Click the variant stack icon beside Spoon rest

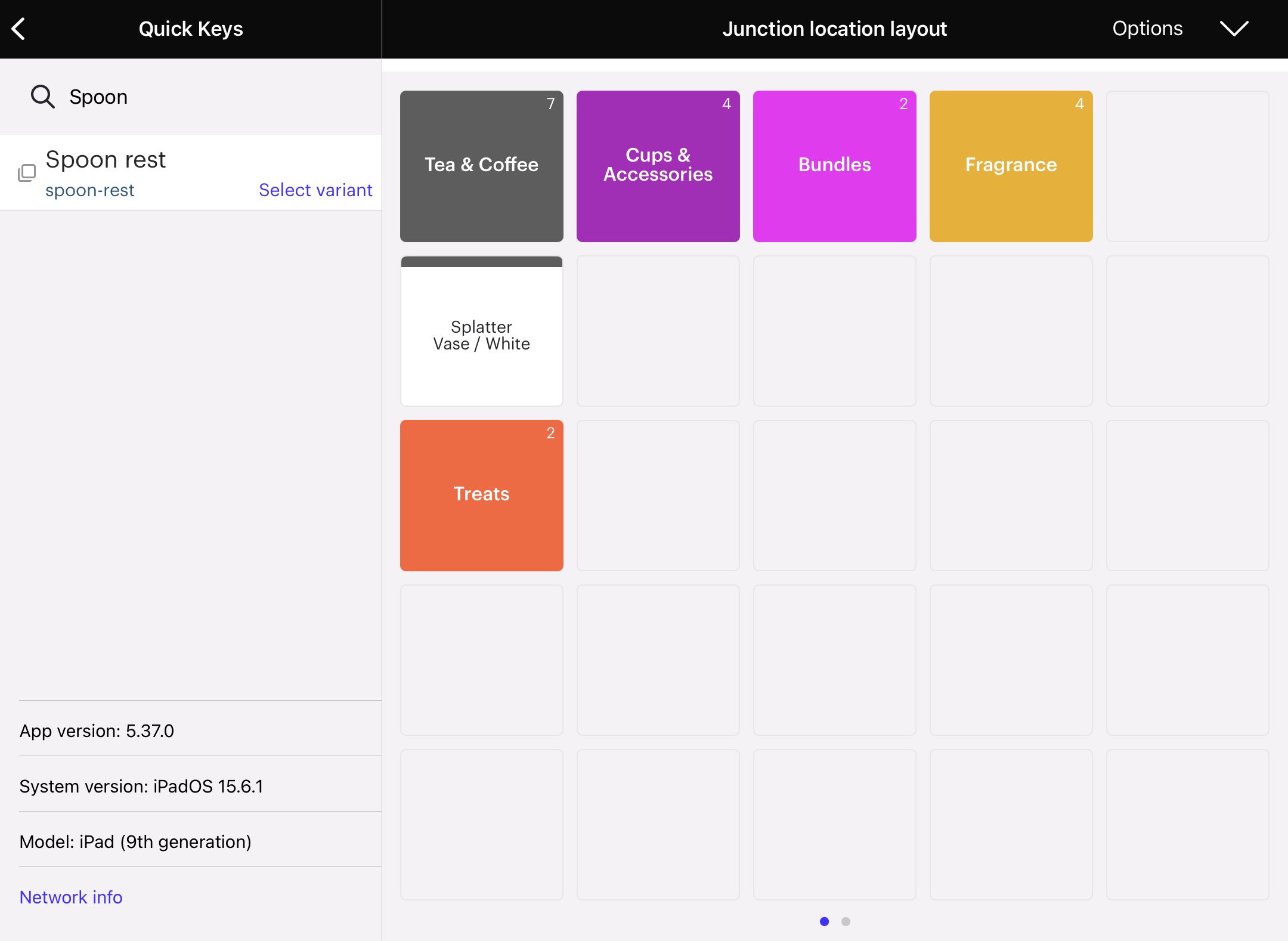[27, 173]
